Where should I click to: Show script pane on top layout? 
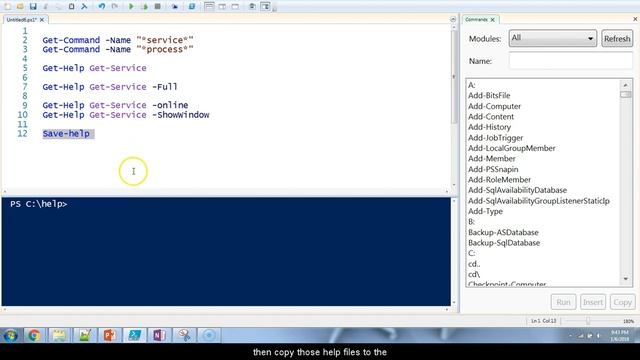click(x=209, y=7)
